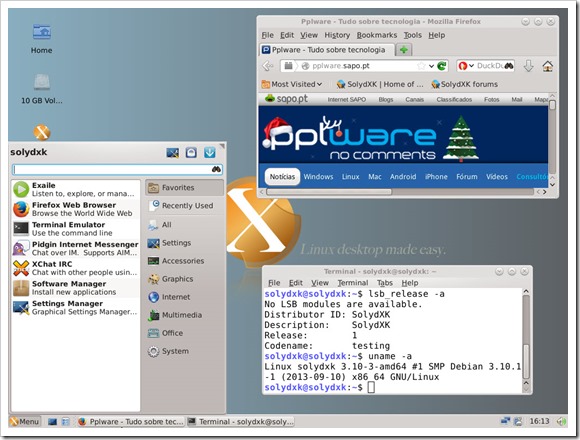
Task: Open the Linux section on Pplware
Action: coord(350,177)
